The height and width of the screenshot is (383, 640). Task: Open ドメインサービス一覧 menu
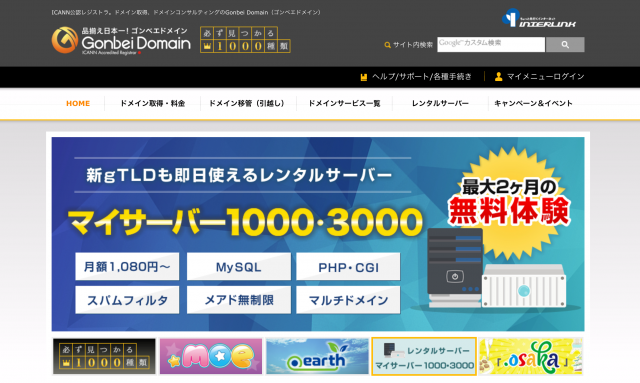[x=344, y=103]
